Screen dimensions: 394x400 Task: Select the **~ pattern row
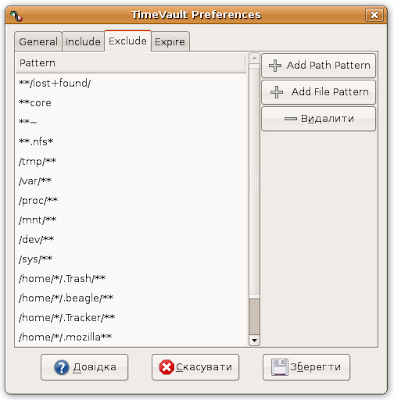coord(131,122)
